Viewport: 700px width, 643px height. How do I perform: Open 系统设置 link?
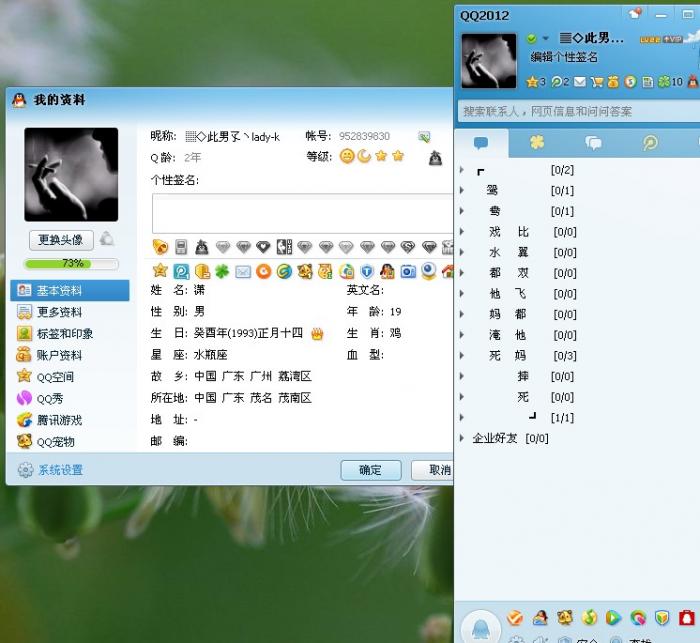click(60, 470)
